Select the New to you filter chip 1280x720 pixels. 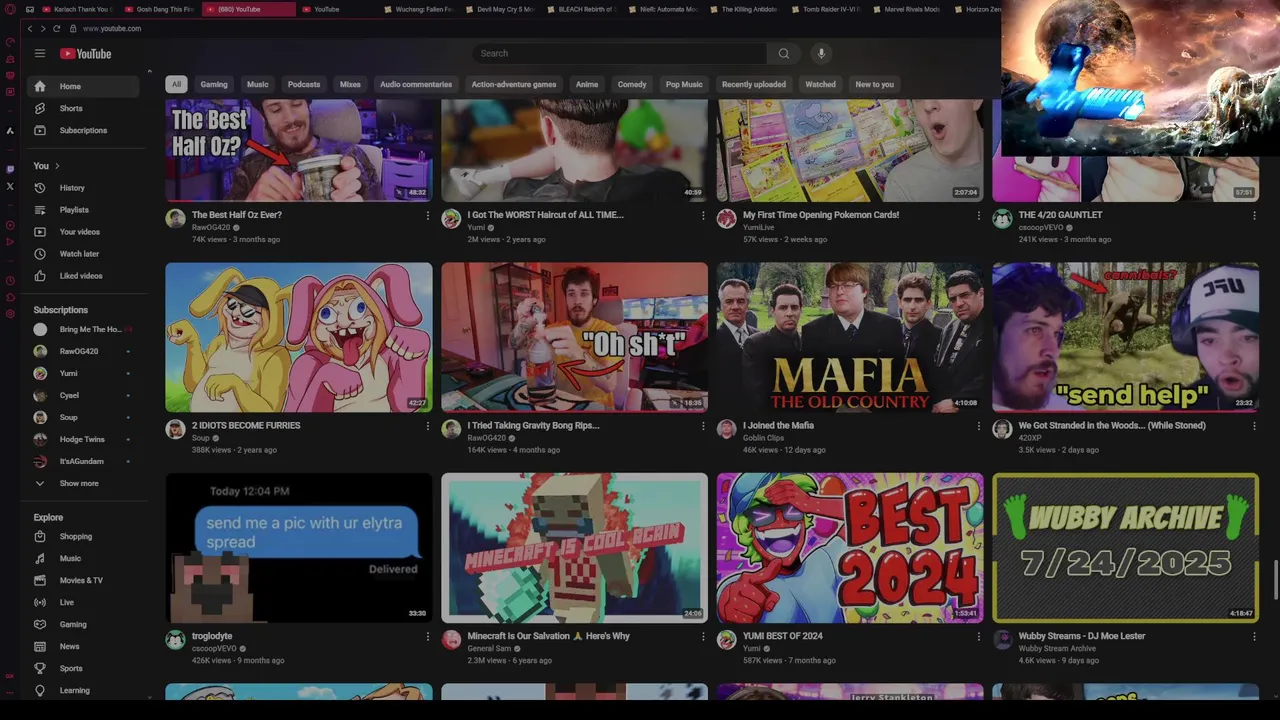pyautogui.click(x=875, y=84)
